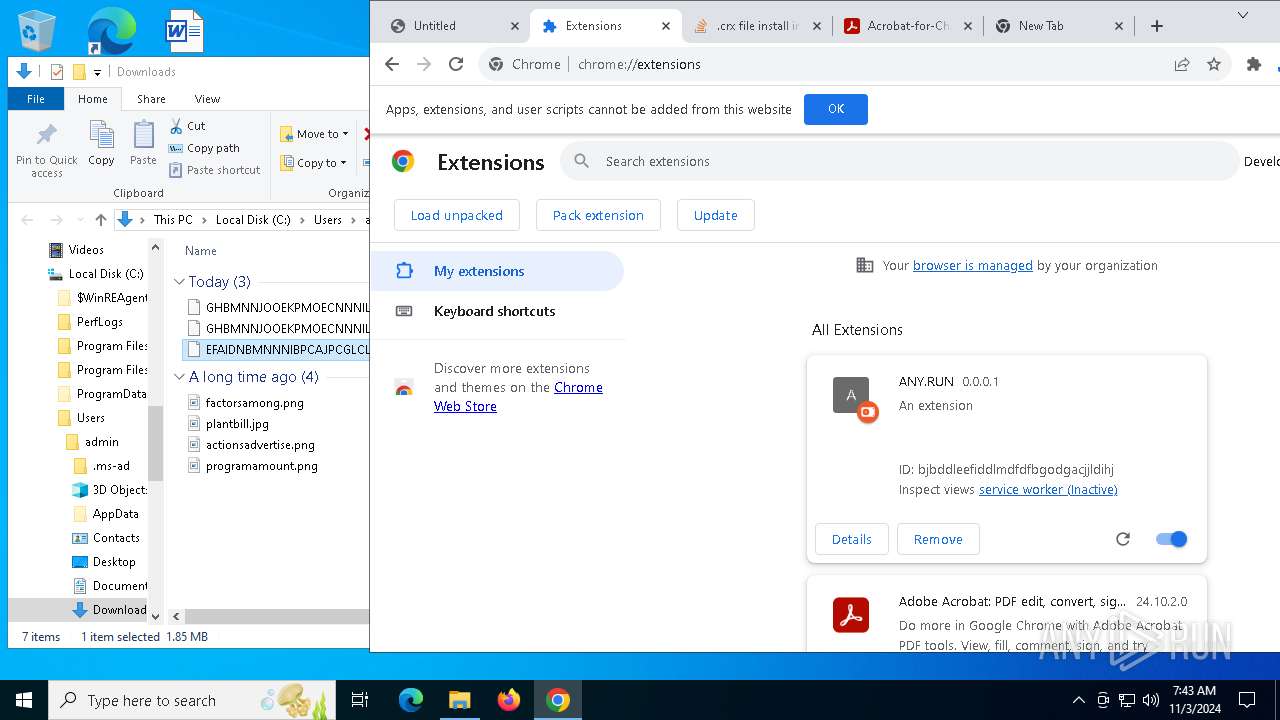1280x720 pixels.
Task: Open Windows Start menu
Action: click(x=24, y=700)
